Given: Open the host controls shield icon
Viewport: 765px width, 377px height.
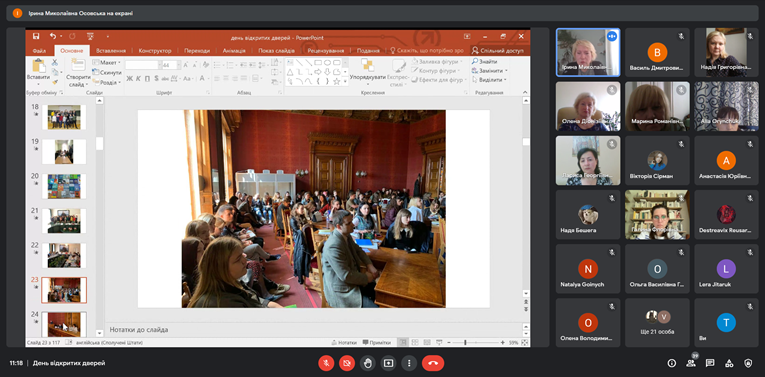Looking at the screenshot, I should coord(748,363).
